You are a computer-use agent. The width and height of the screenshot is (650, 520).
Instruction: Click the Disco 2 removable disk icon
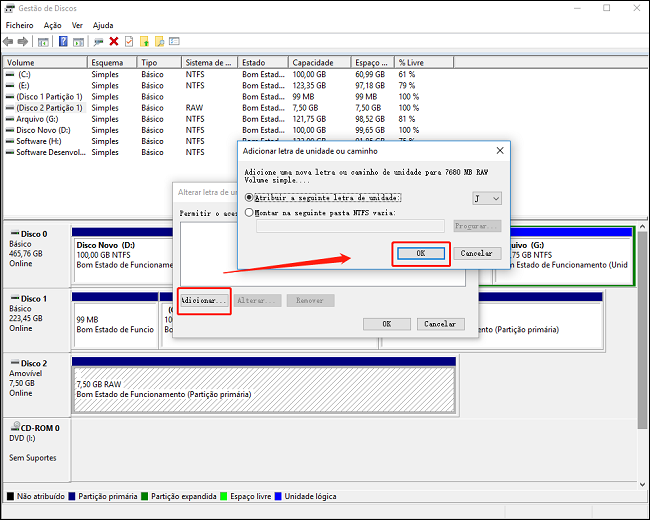[15, 362]
